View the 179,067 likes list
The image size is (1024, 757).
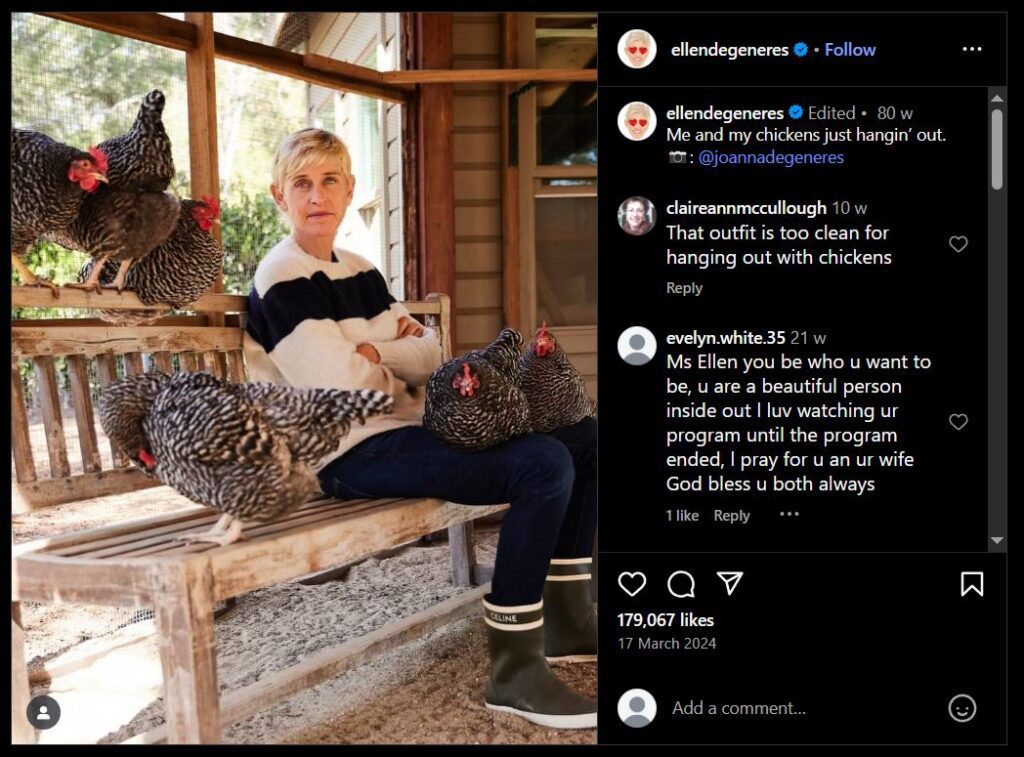pyautogui.click(x=665, y=620)
